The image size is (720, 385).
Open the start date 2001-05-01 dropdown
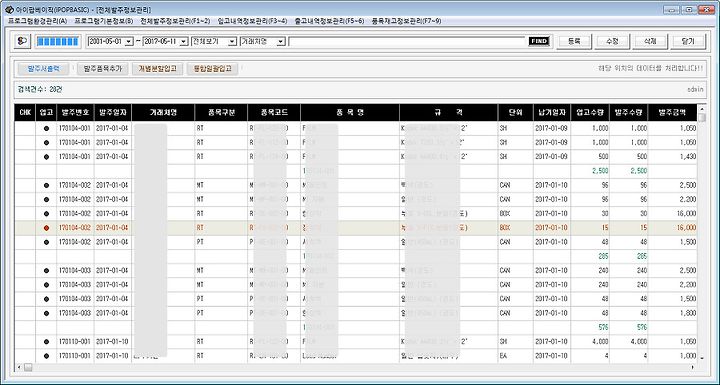click(129, 41)
